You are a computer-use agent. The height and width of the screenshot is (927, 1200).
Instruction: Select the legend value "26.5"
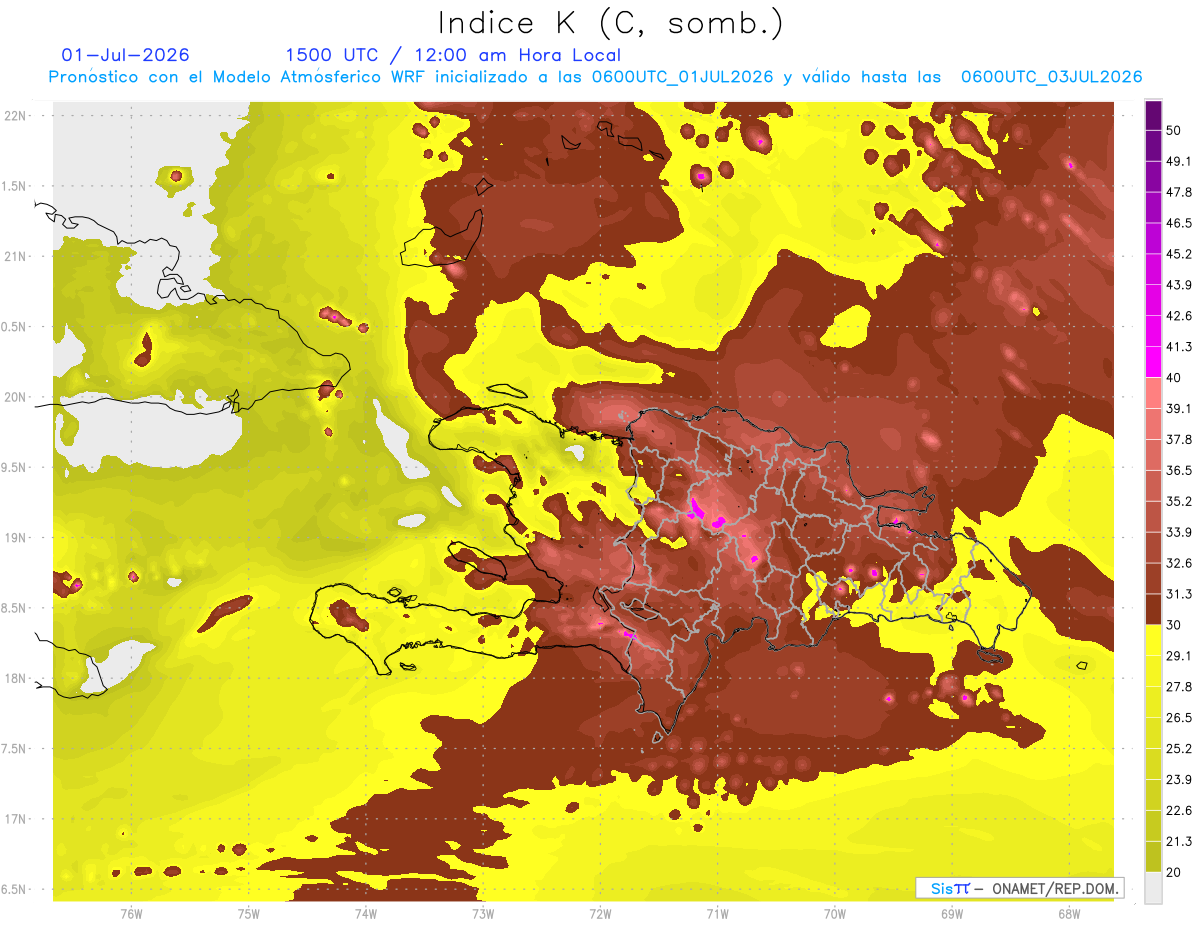click(x=1179, y=718)
